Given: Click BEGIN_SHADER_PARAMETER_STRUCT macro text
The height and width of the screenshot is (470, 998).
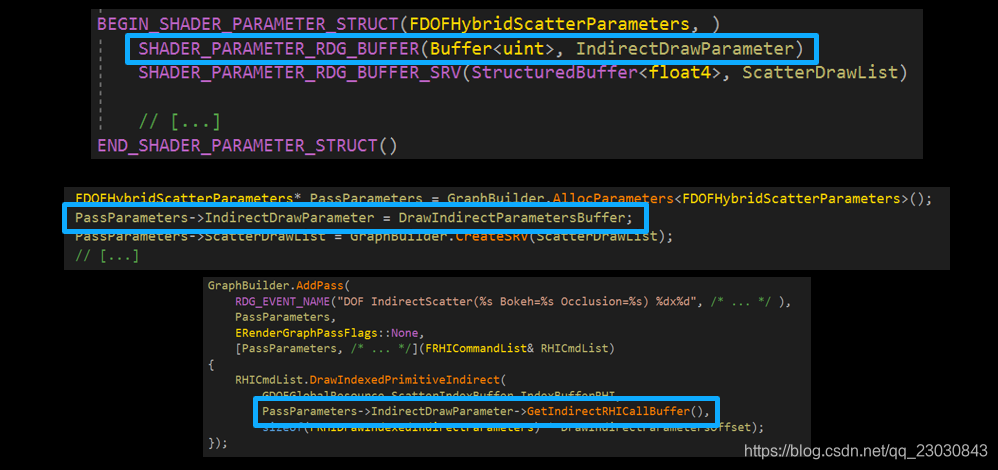Looking at the screenshot, I should pyautogui.click(x=248, y=24).
